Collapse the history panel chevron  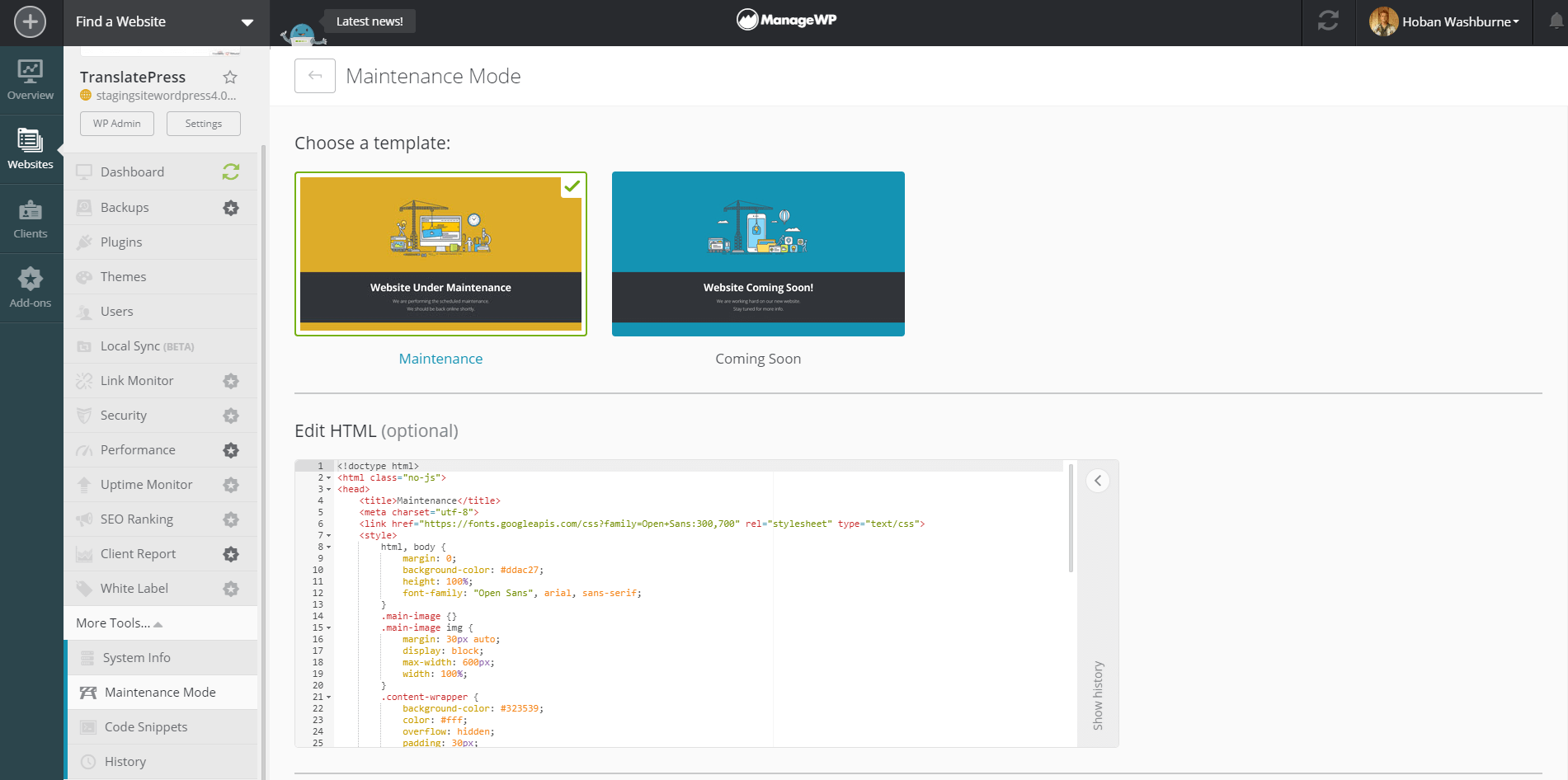(x=1098, y=481)
